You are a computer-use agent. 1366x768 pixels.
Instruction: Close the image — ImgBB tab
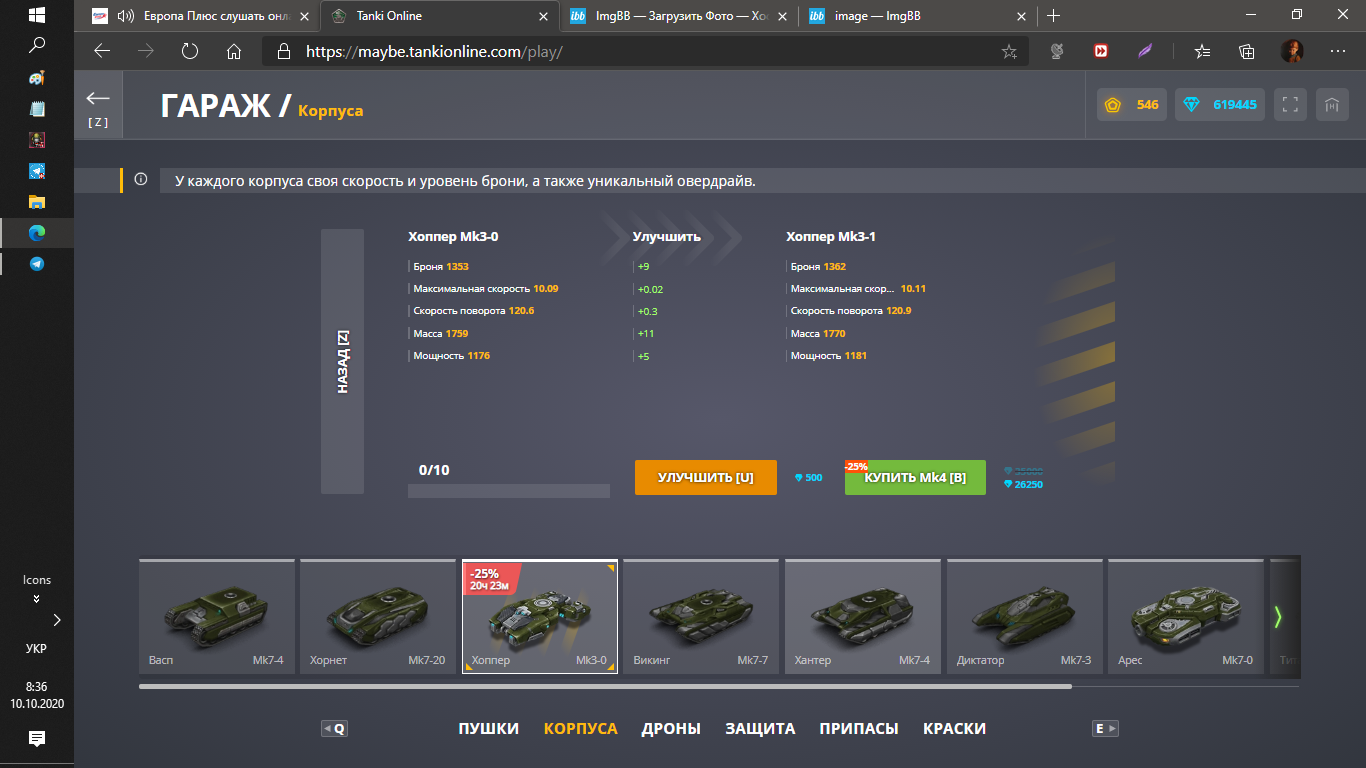[1021, 16]
